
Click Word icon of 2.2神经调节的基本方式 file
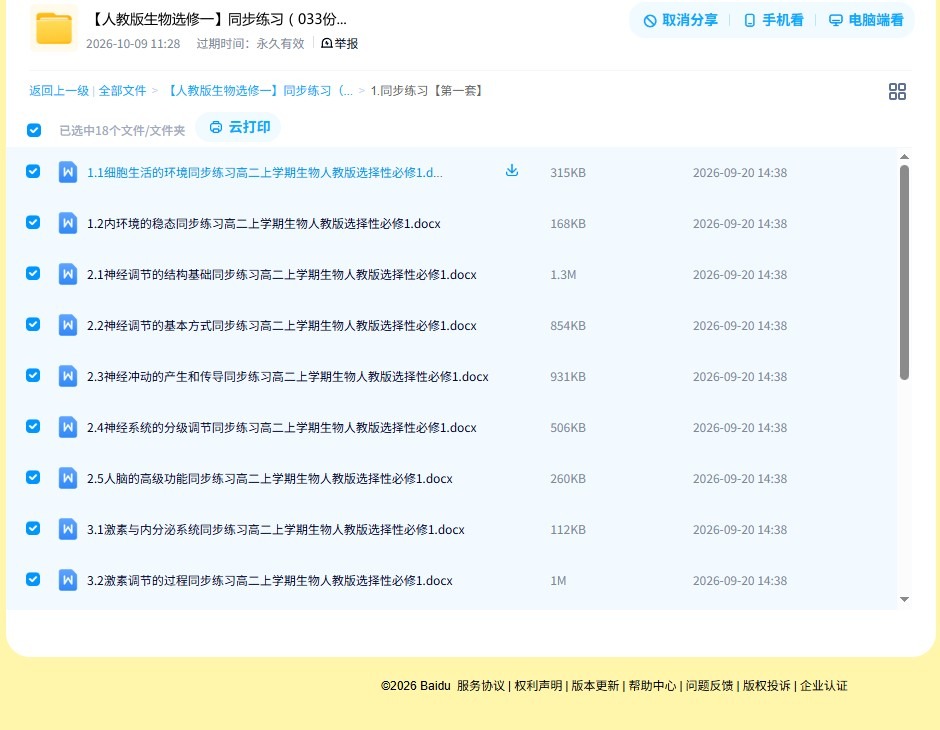click(68, 325)
